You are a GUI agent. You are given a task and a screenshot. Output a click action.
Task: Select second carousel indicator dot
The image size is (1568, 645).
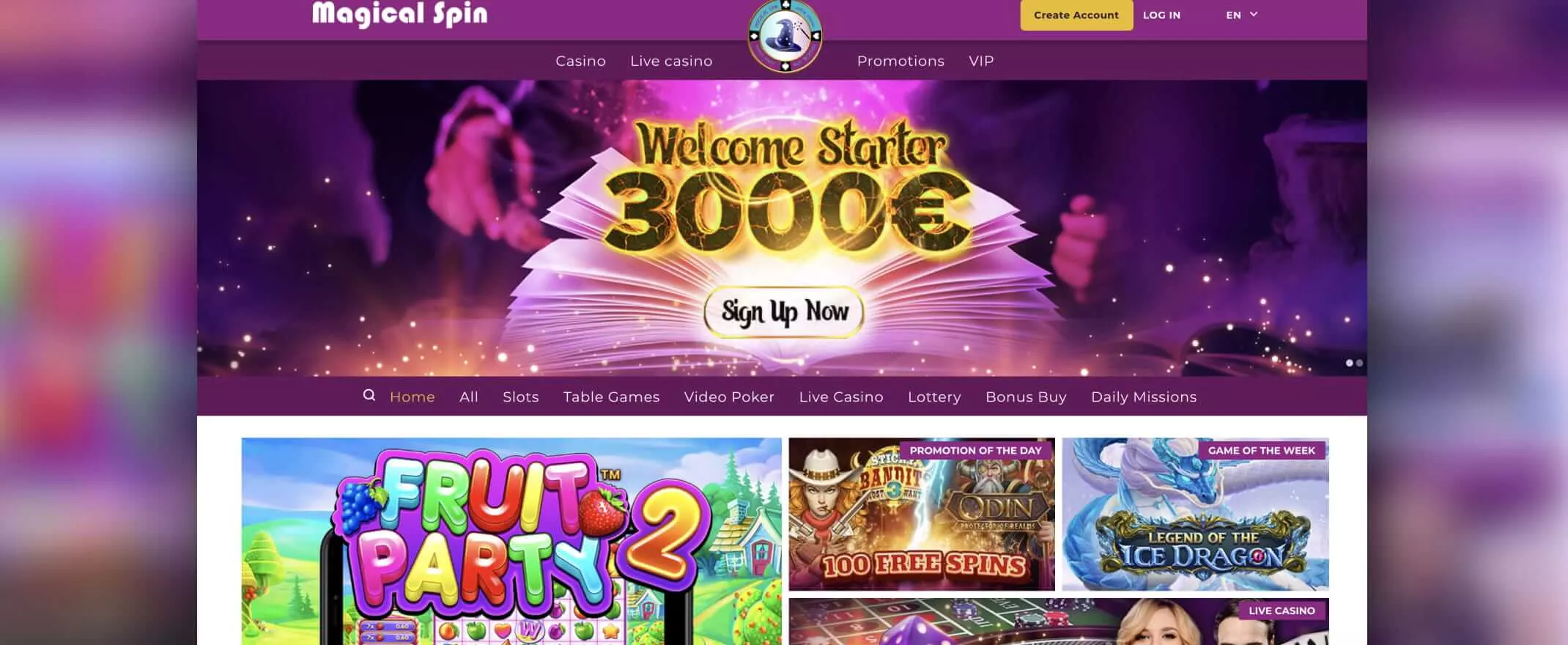pyautogui.click(x=1360, y=363)
